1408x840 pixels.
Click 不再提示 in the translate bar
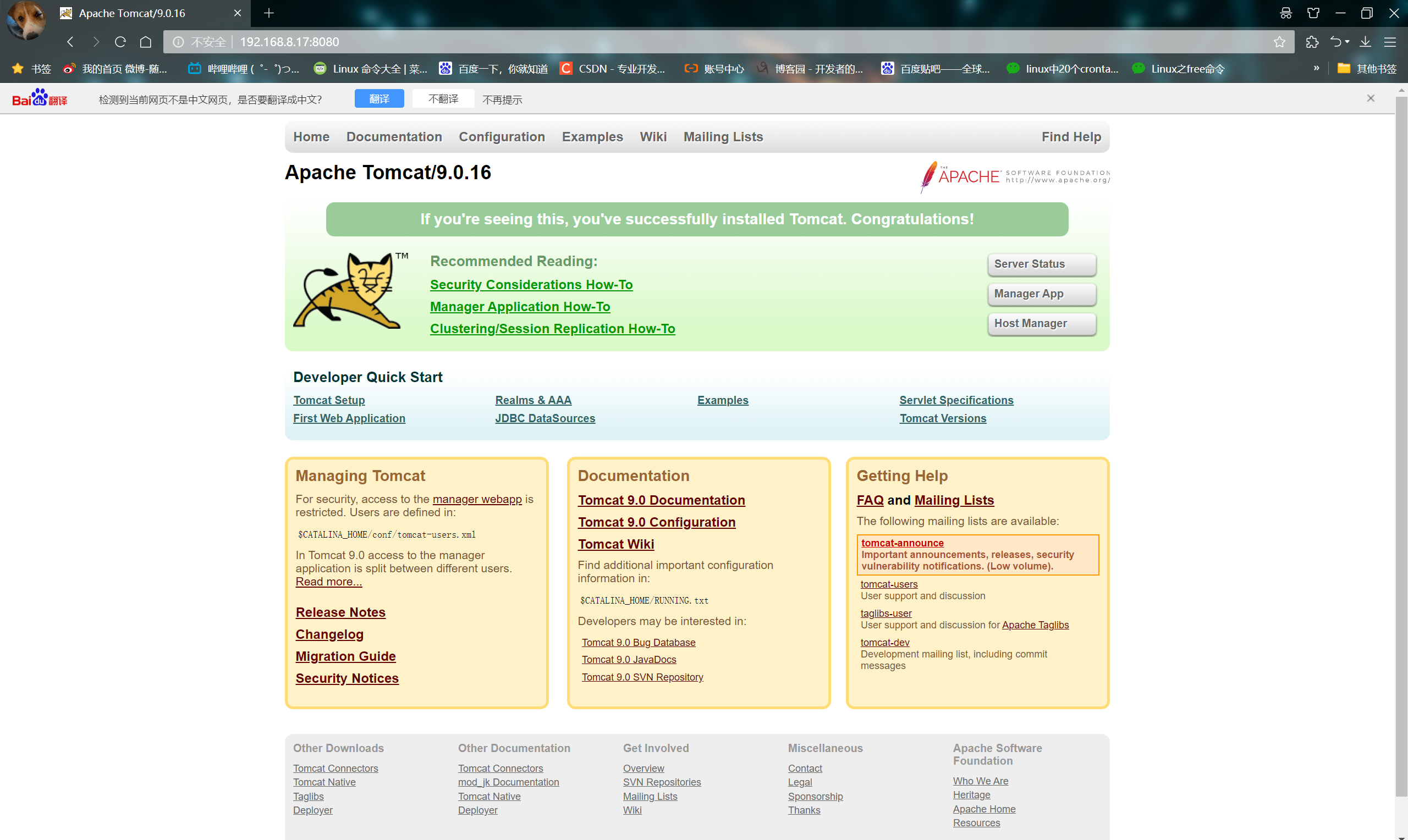coord(502,100)
